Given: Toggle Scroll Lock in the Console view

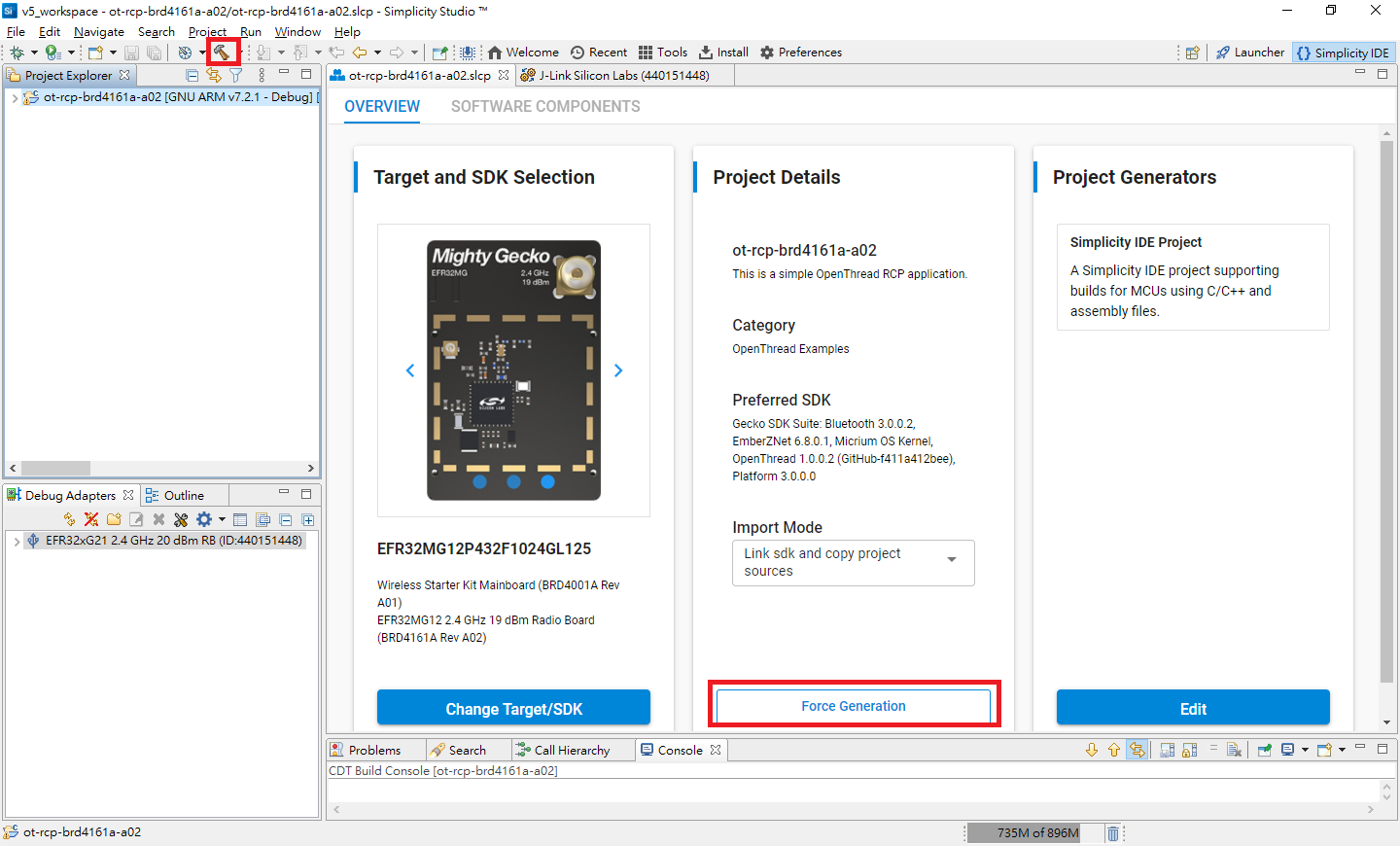Looking at the screenshot, I should click(1190, 749).
